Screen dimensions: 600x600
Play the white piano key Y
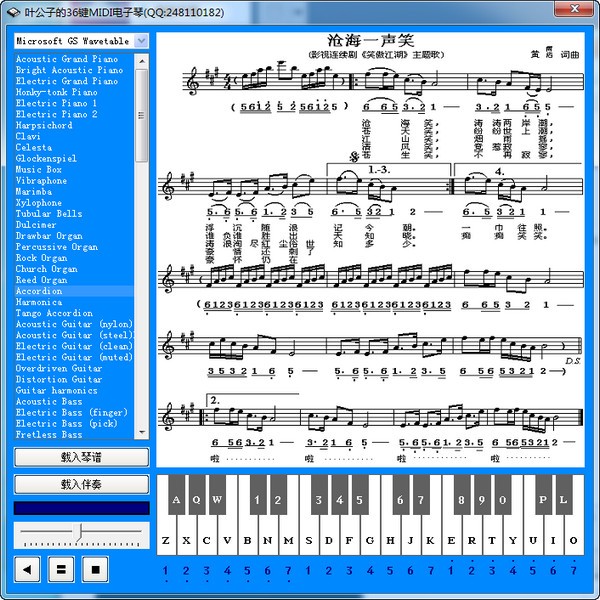(x=512, y=536)
